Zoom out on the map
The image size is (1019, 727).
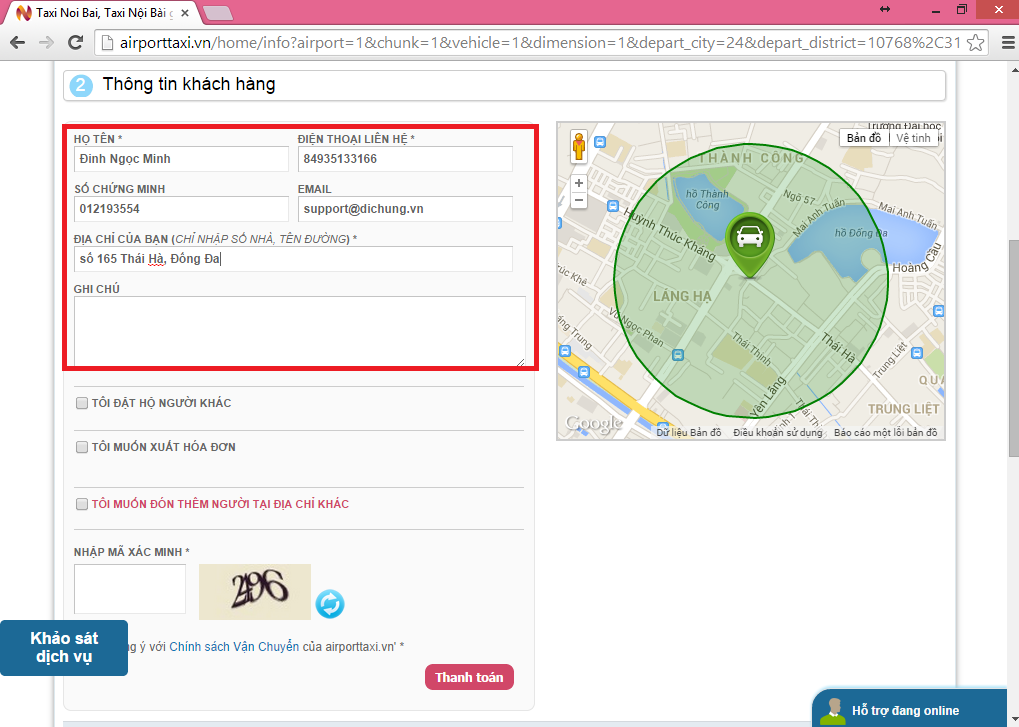[x=578, y=200]
